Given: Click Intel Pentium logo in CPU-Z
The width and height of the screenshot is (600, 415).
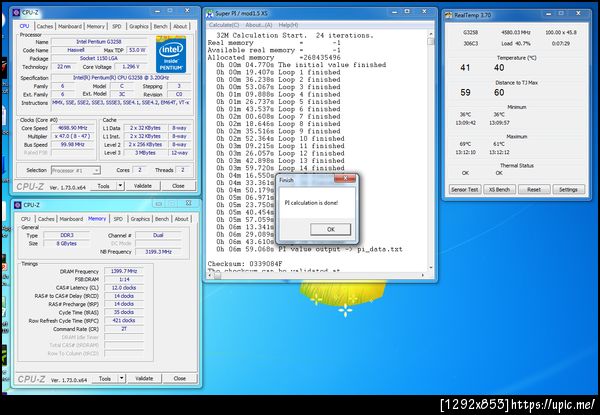Looking at the screenshot, I should tap(171, 54).
